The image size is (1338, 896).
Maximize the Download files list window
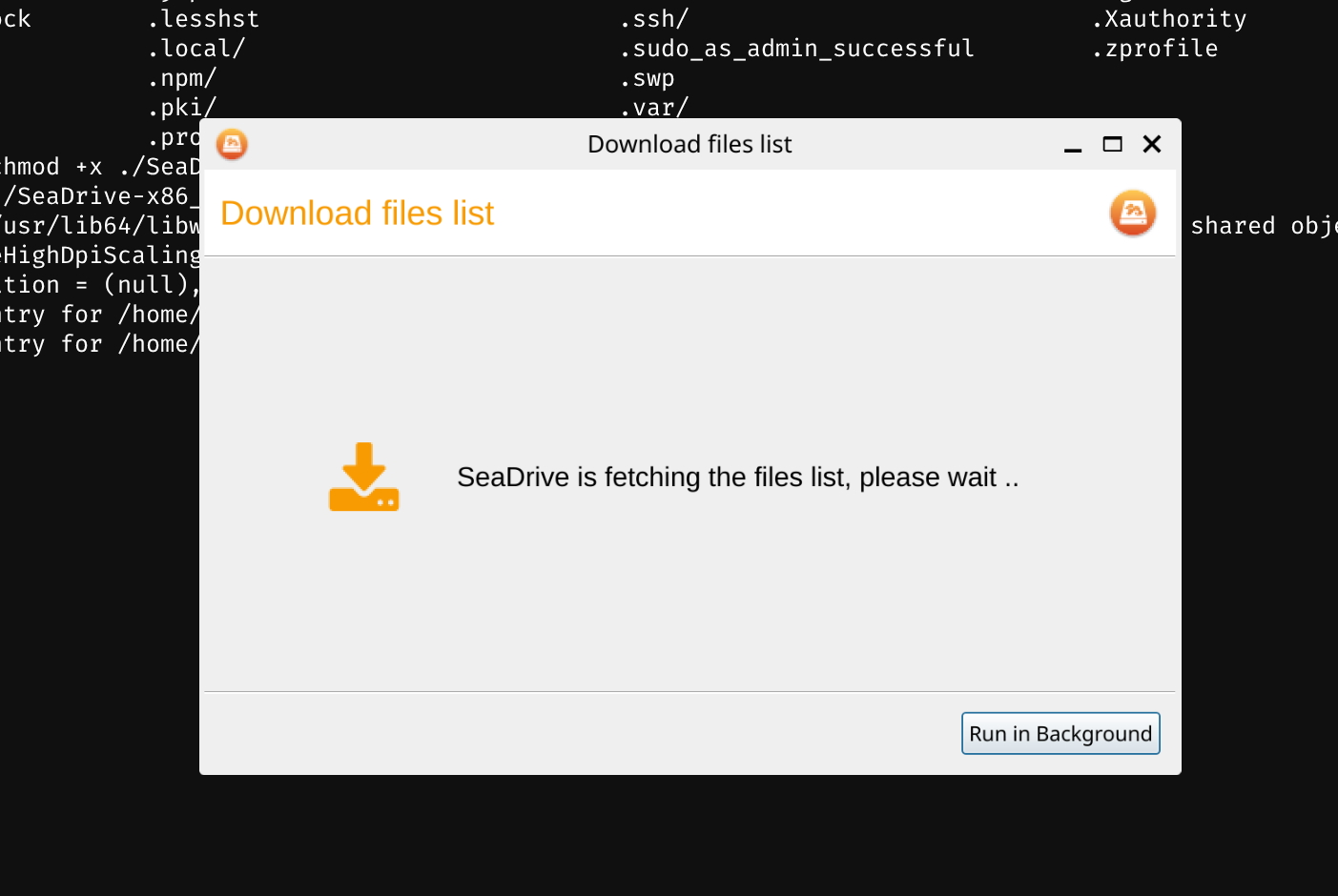(x=1112, y=144)
